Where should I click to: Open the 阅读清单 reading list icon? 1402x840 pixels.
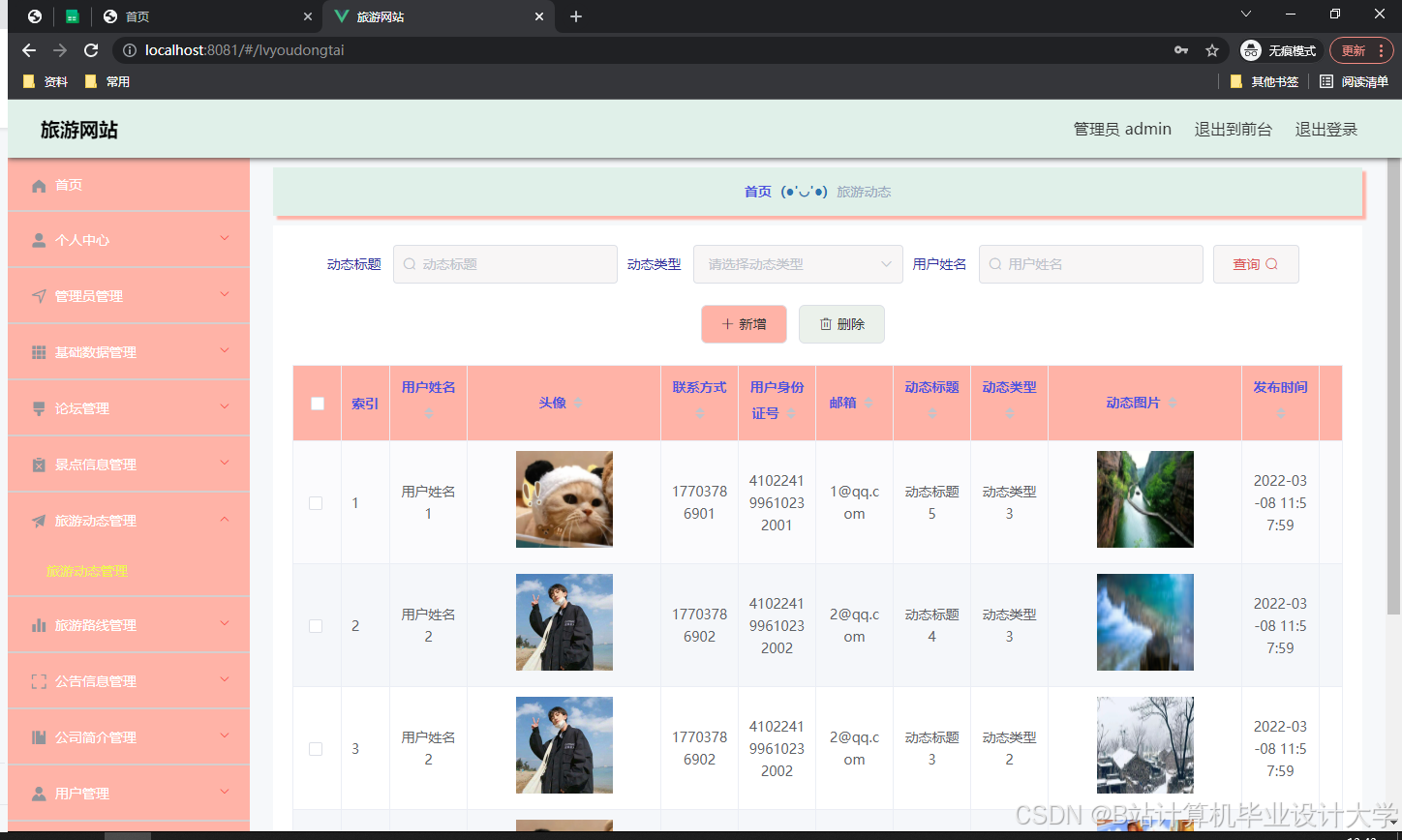pos(1326,81)
